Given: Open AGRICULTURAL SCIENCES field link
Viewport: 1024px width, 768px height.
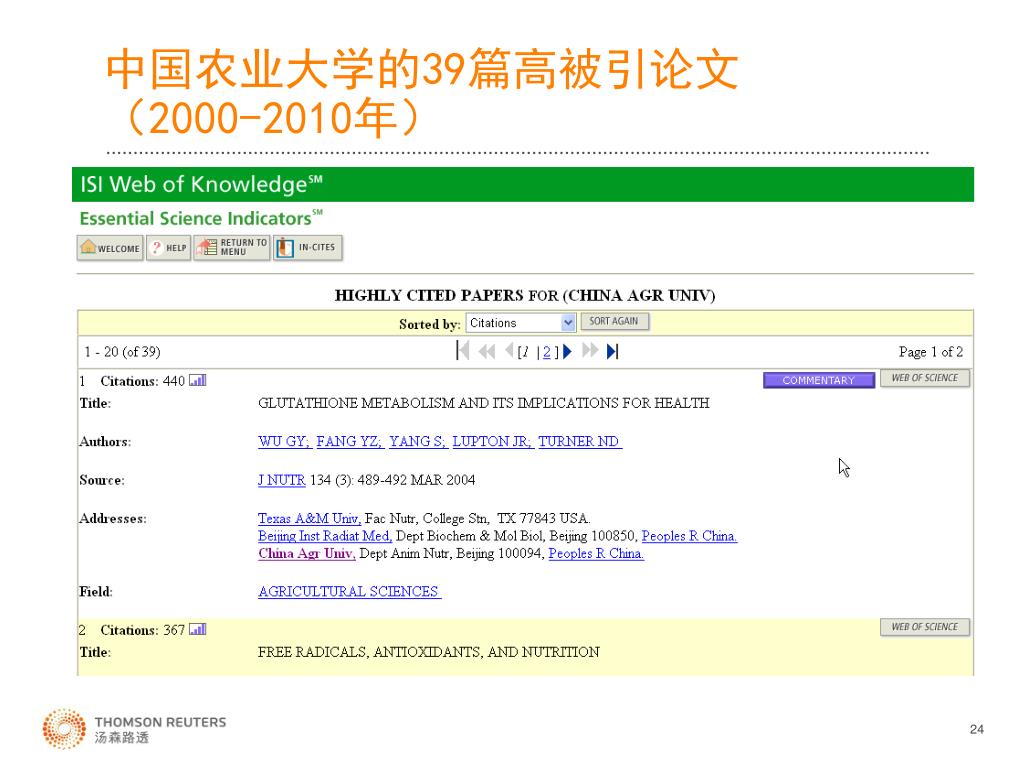Looking at the screenshot, I should (x=349, y=592).
